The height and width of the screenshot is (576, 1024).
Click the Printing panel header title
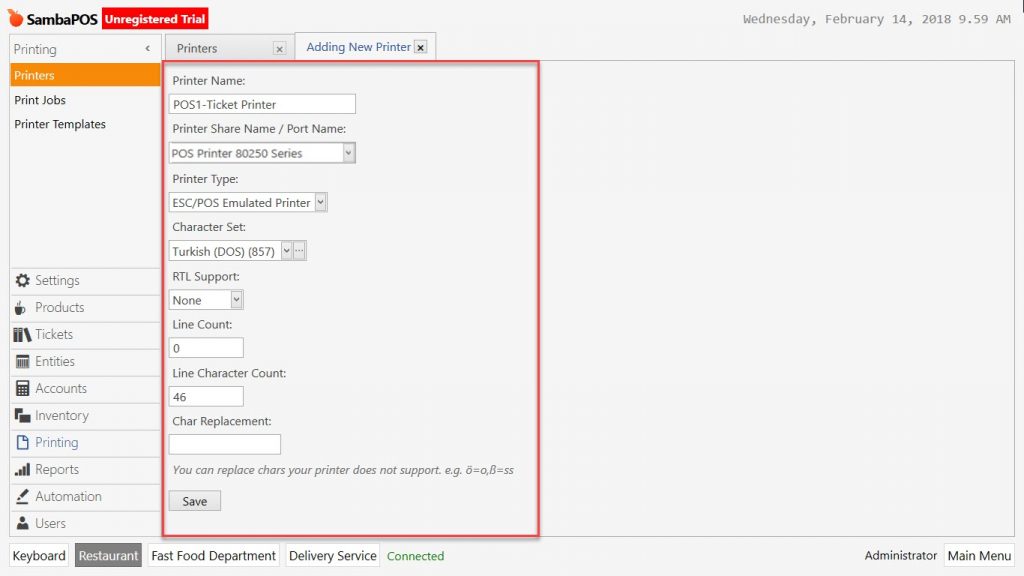click(35, 49)
